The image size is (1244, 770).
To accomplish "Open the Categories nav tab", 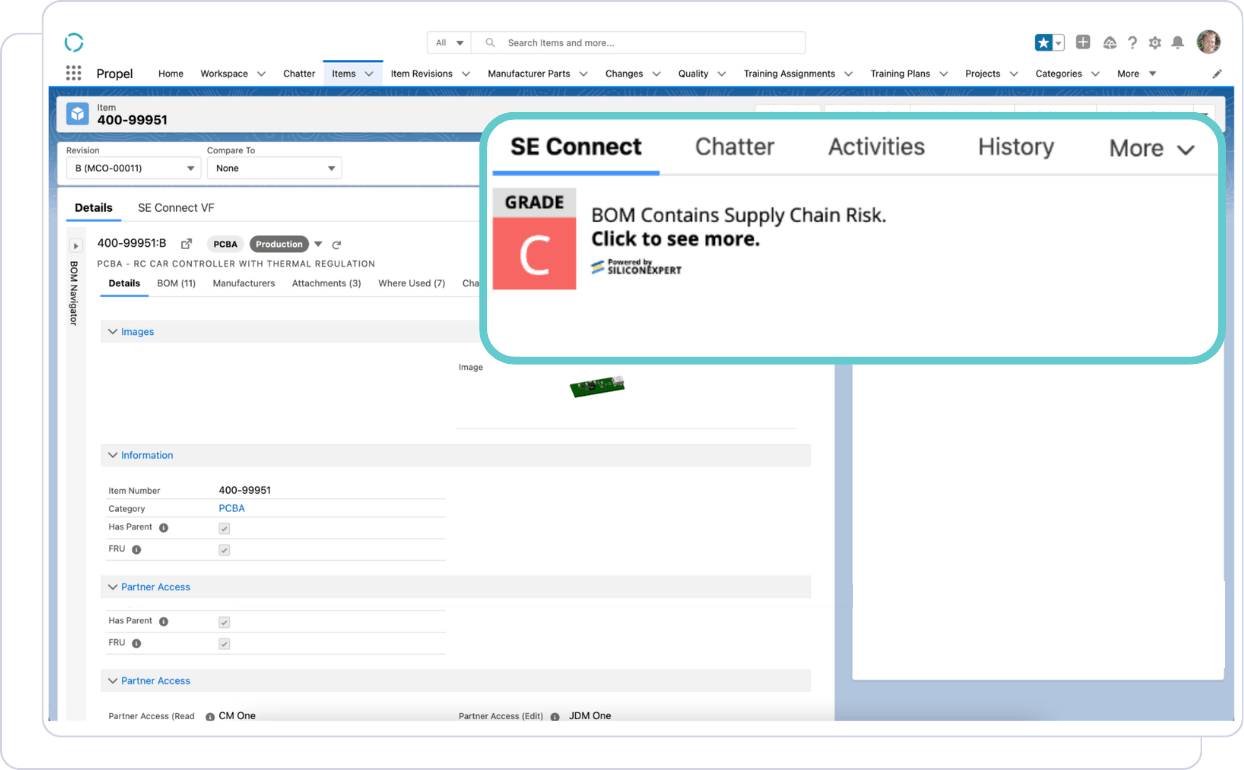I will tap(1059, 74).
